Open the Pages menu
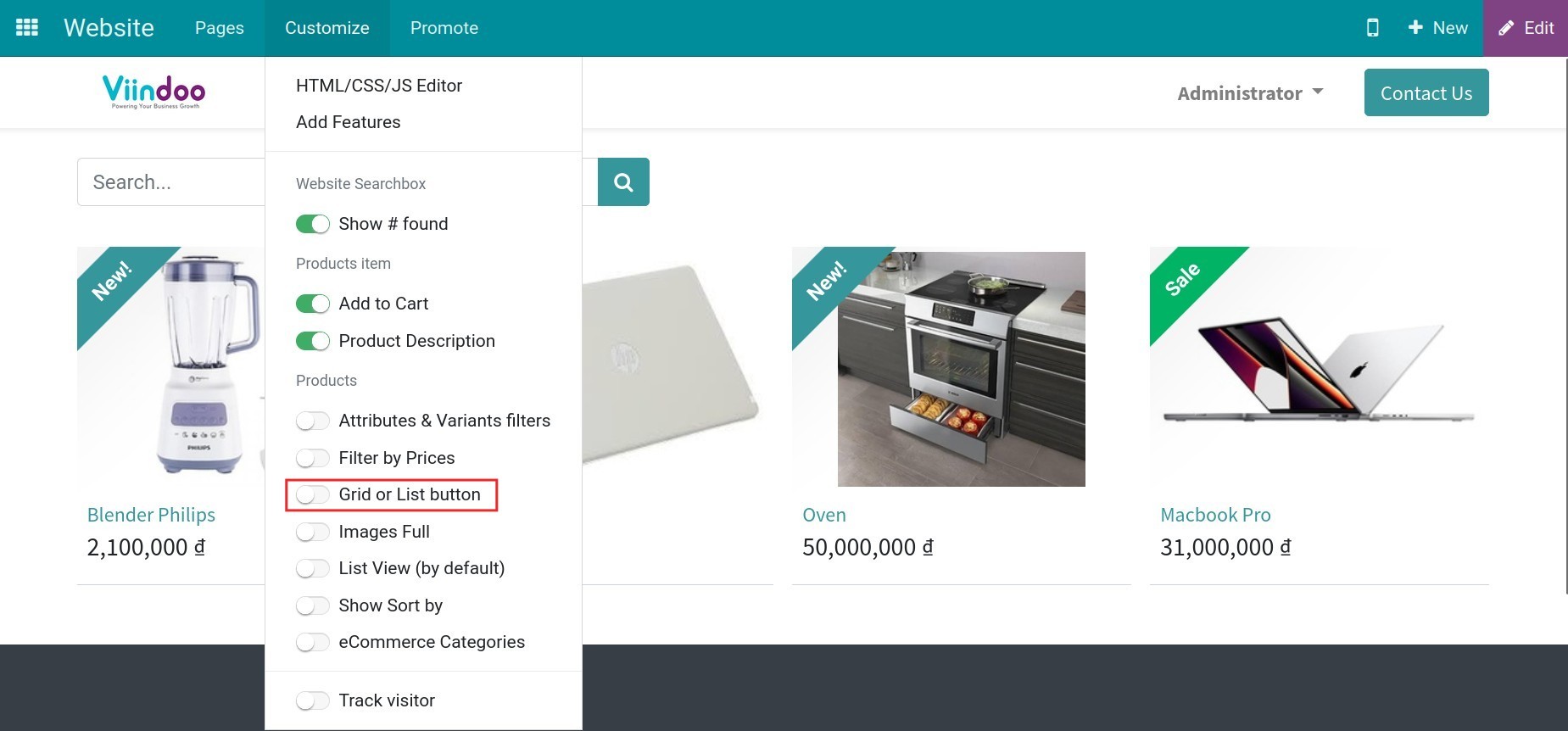1568x731 pixels. click(219, 28)
